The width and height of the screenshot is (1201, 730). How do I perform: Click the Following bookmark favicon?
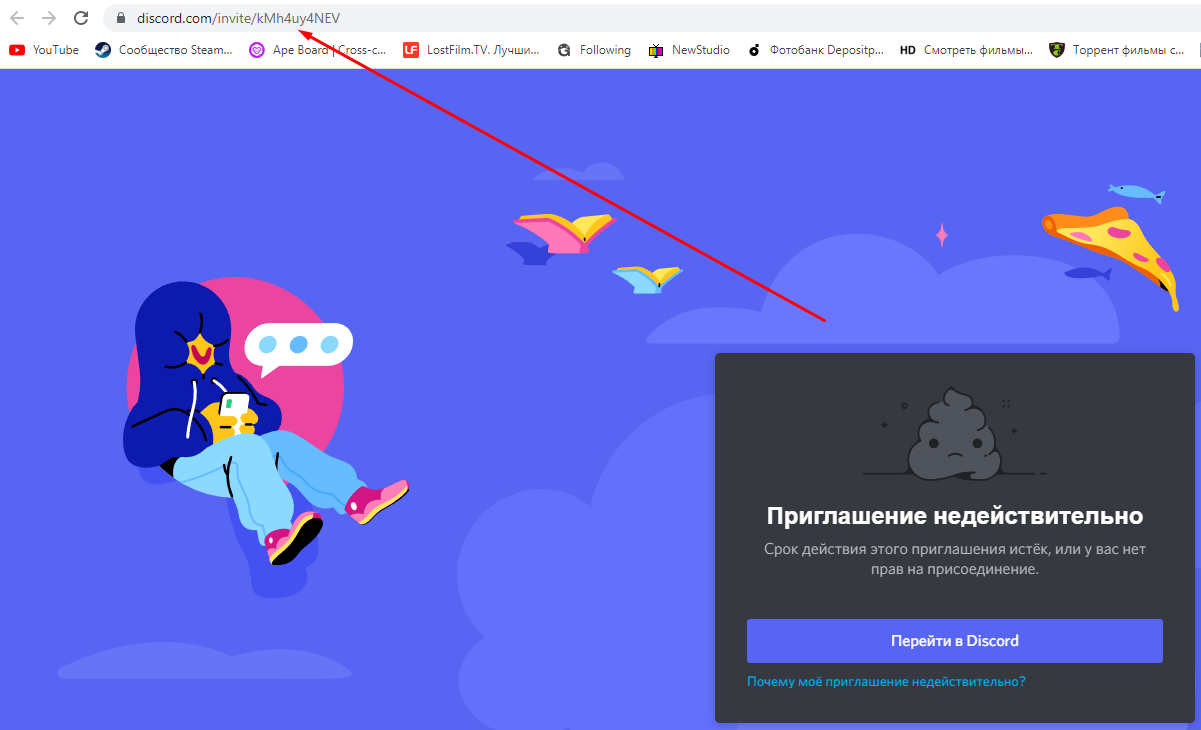(565, 50)
